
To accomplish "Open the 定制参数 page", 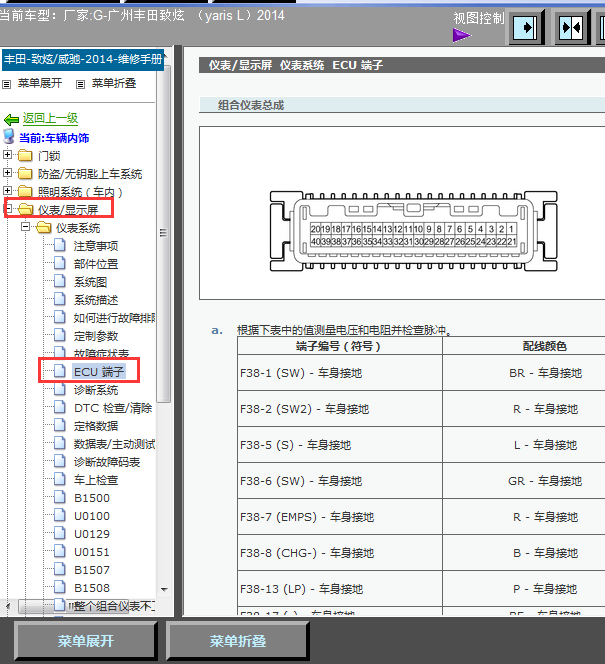I will coord(96,336).
